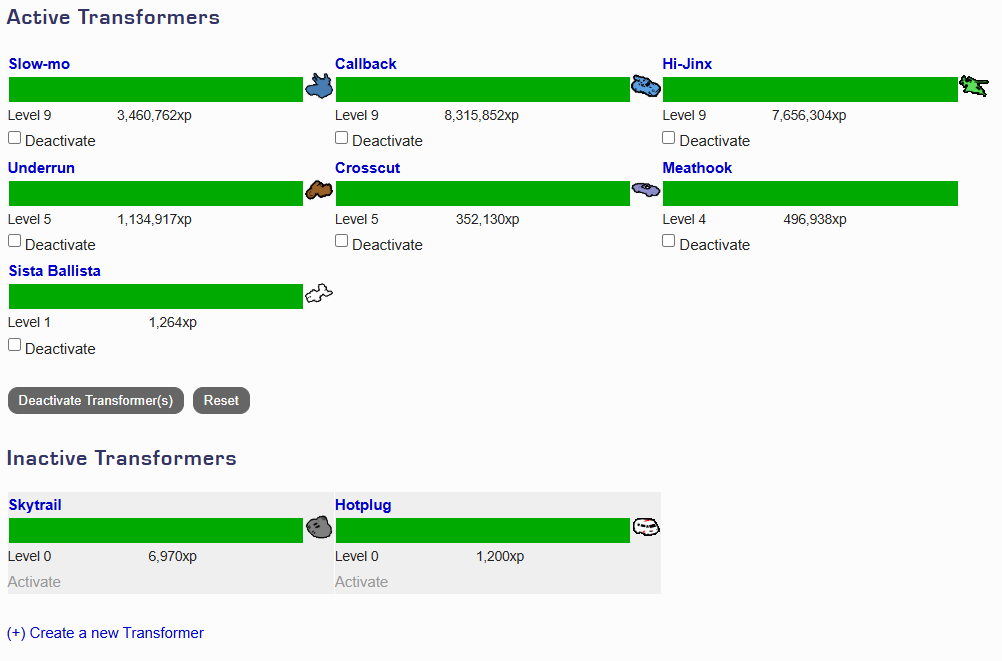Click Activate under Hotplug
This screenshot has height=661, width=1002.
pyautogui.click(x=361, y=582)
